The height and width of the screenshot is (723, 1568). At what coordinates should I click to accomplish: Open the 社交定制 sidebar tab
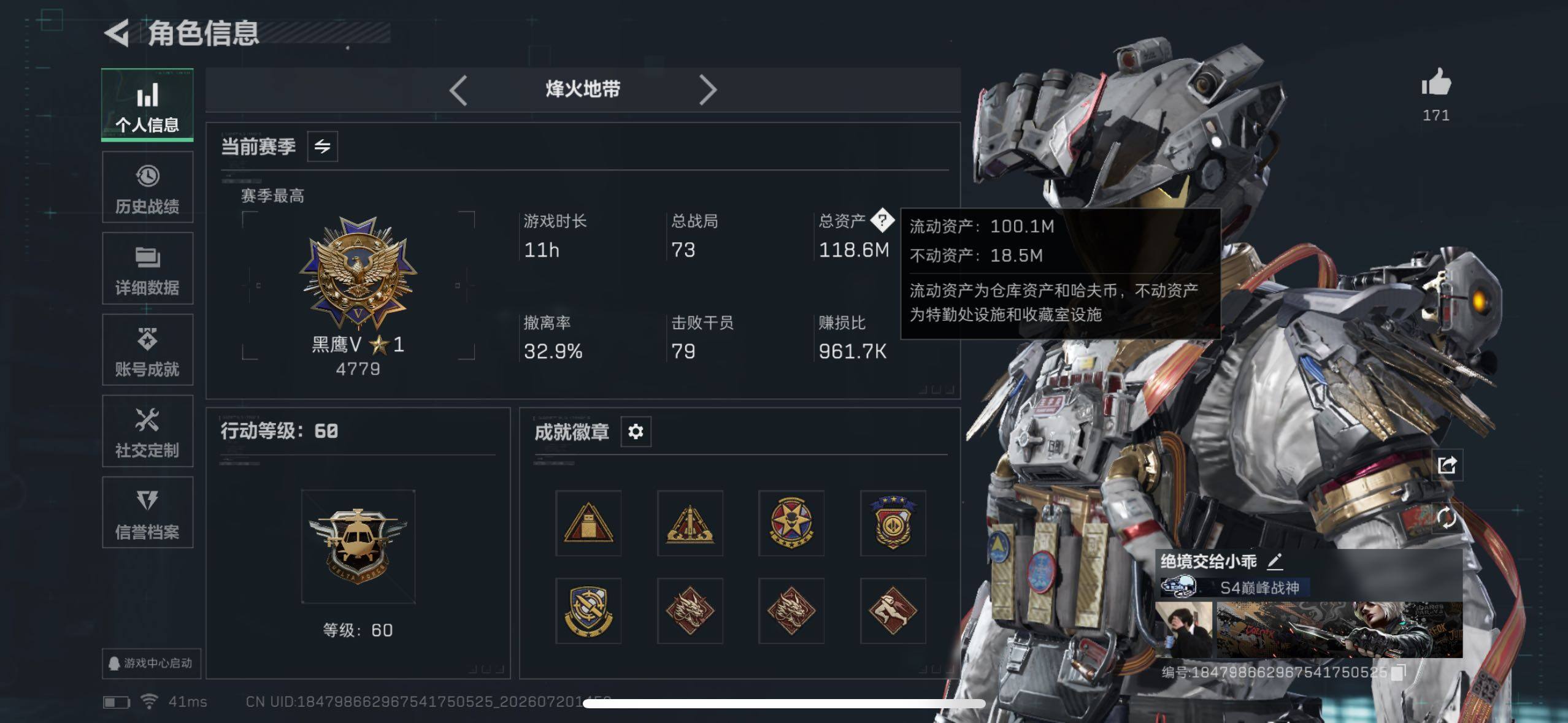pos(147,431)
